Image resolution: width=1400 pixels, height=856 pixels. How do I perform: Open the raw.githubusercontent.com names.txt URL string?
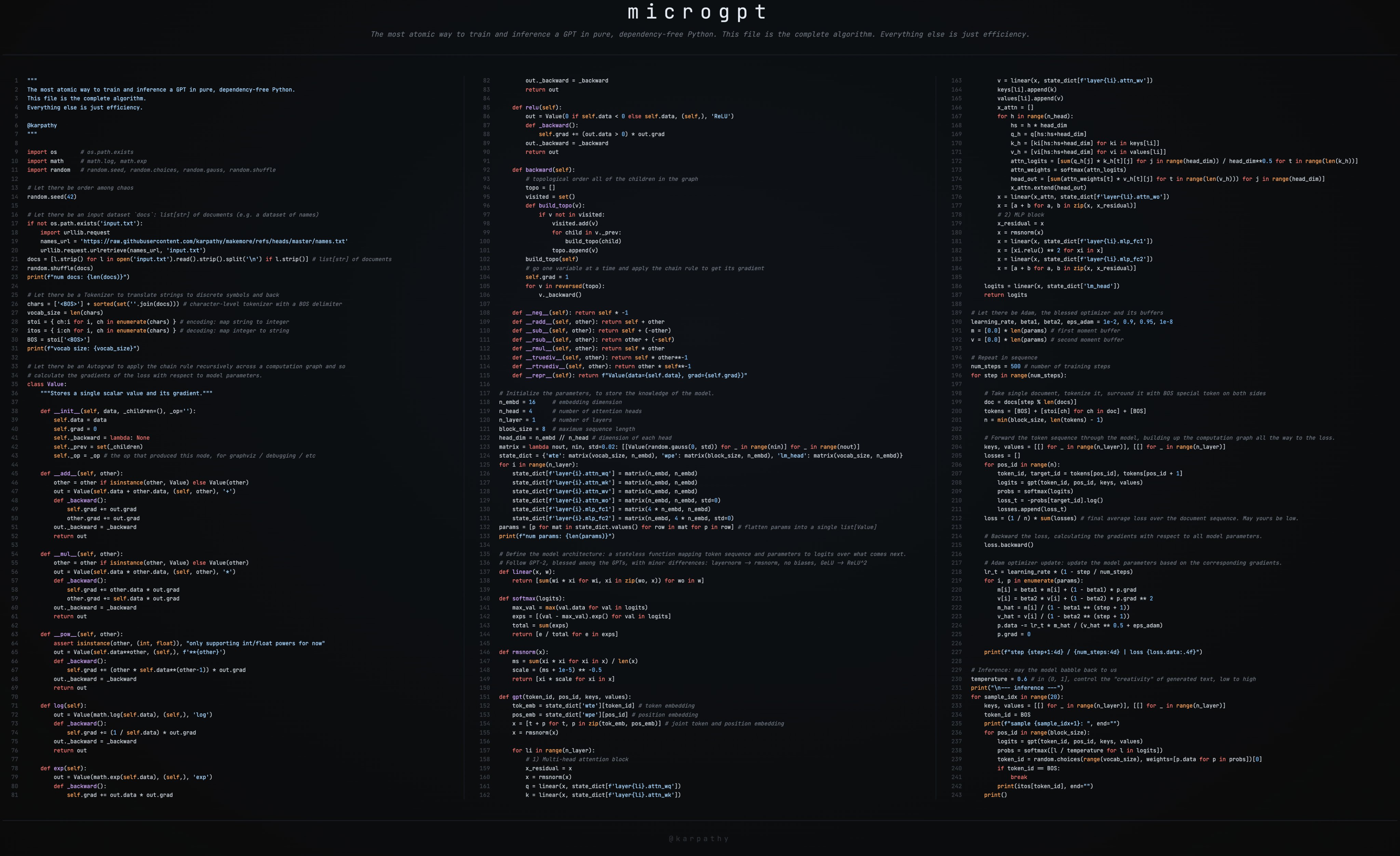214,241
